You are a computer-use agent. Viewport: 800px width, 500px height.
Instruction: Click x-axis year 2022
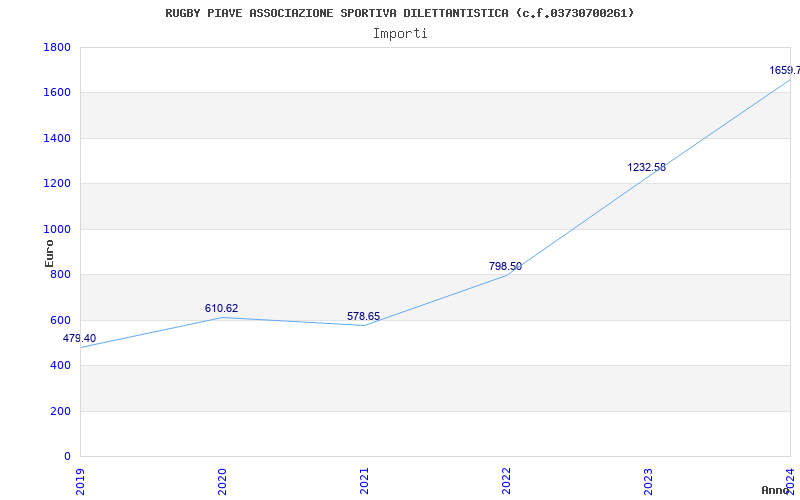point(506,482)
